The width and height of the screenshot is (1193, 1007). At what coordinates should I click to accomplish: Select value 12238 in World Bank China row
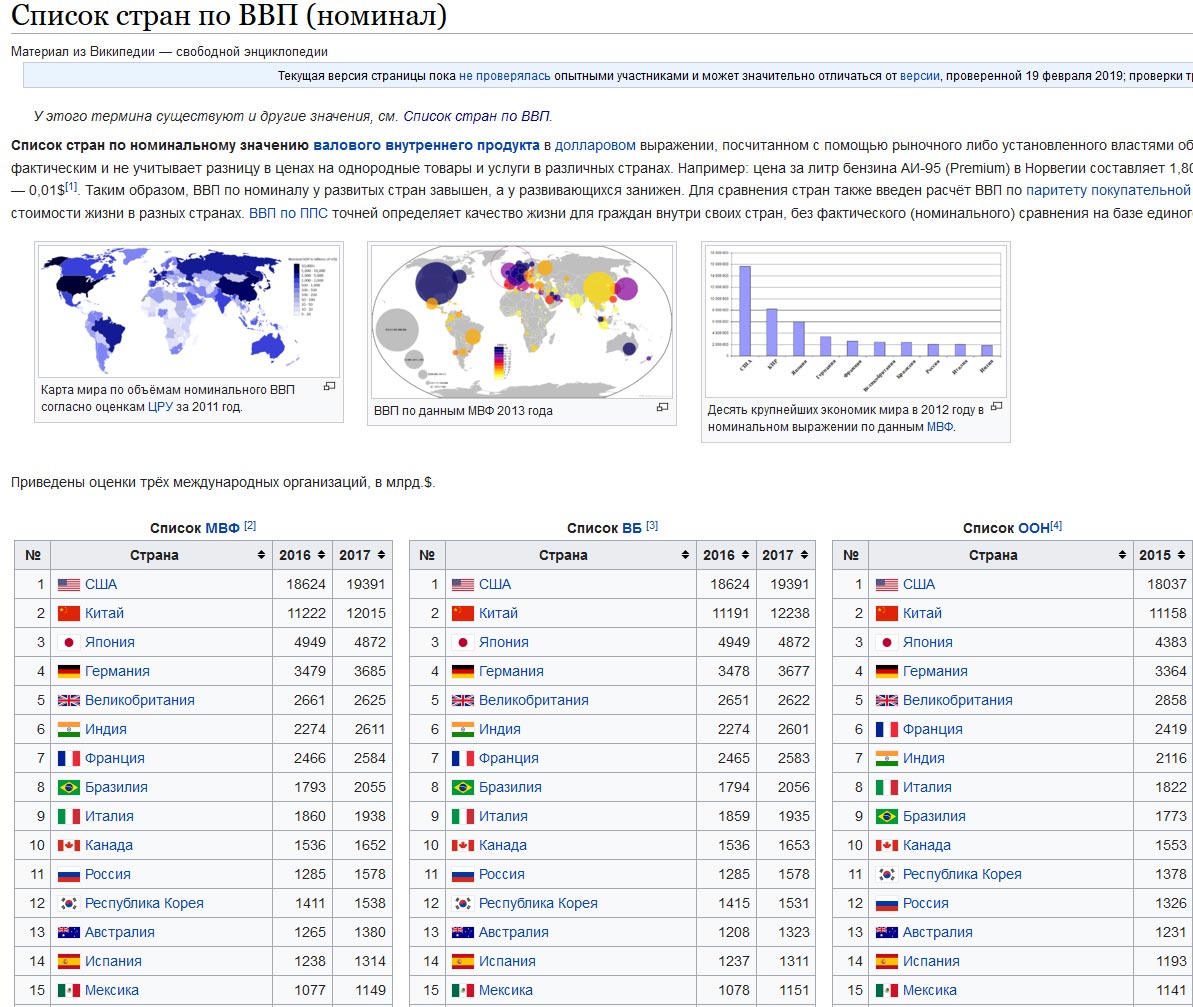pos(790,614)
